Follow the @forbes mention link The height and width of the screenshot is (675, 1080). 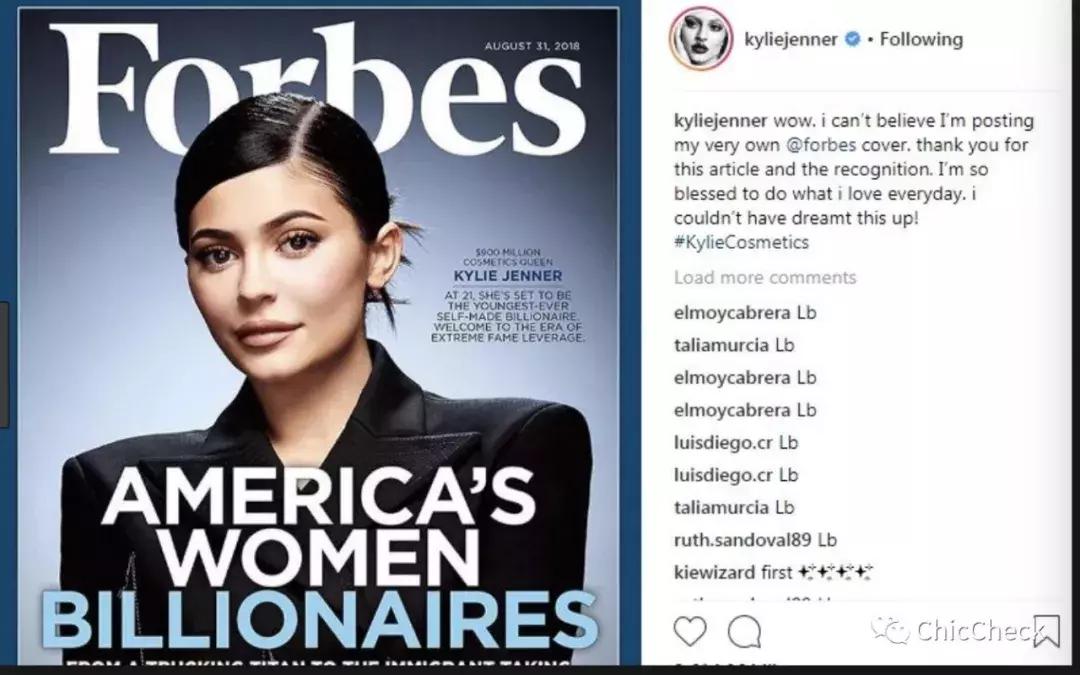tap(820, 145)
